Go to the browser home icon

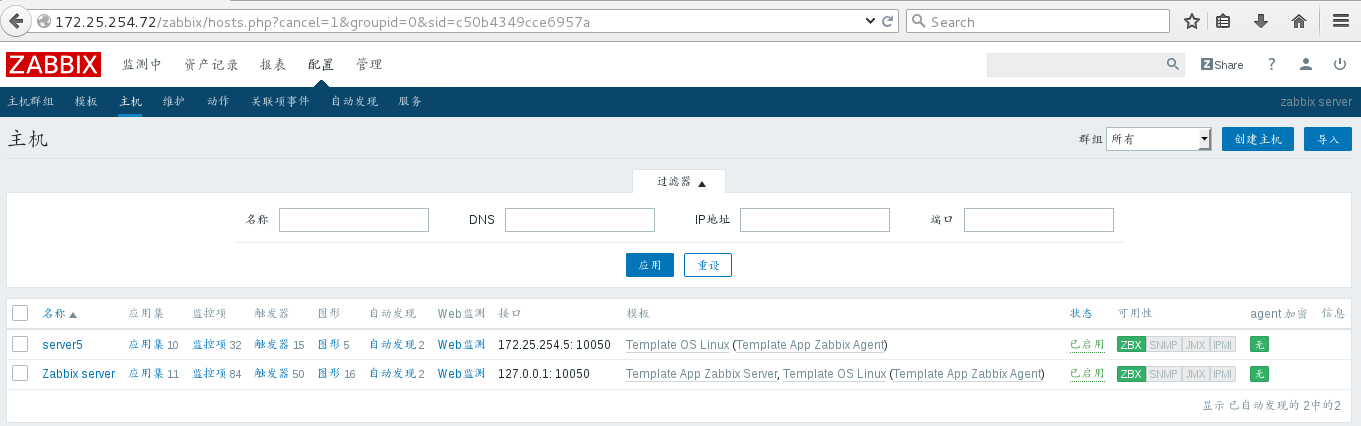[1299, 21]
